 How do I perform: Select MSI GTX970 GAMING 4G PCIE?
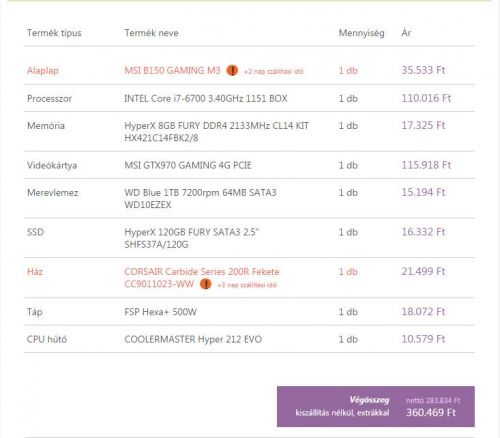tap(188, 165)
